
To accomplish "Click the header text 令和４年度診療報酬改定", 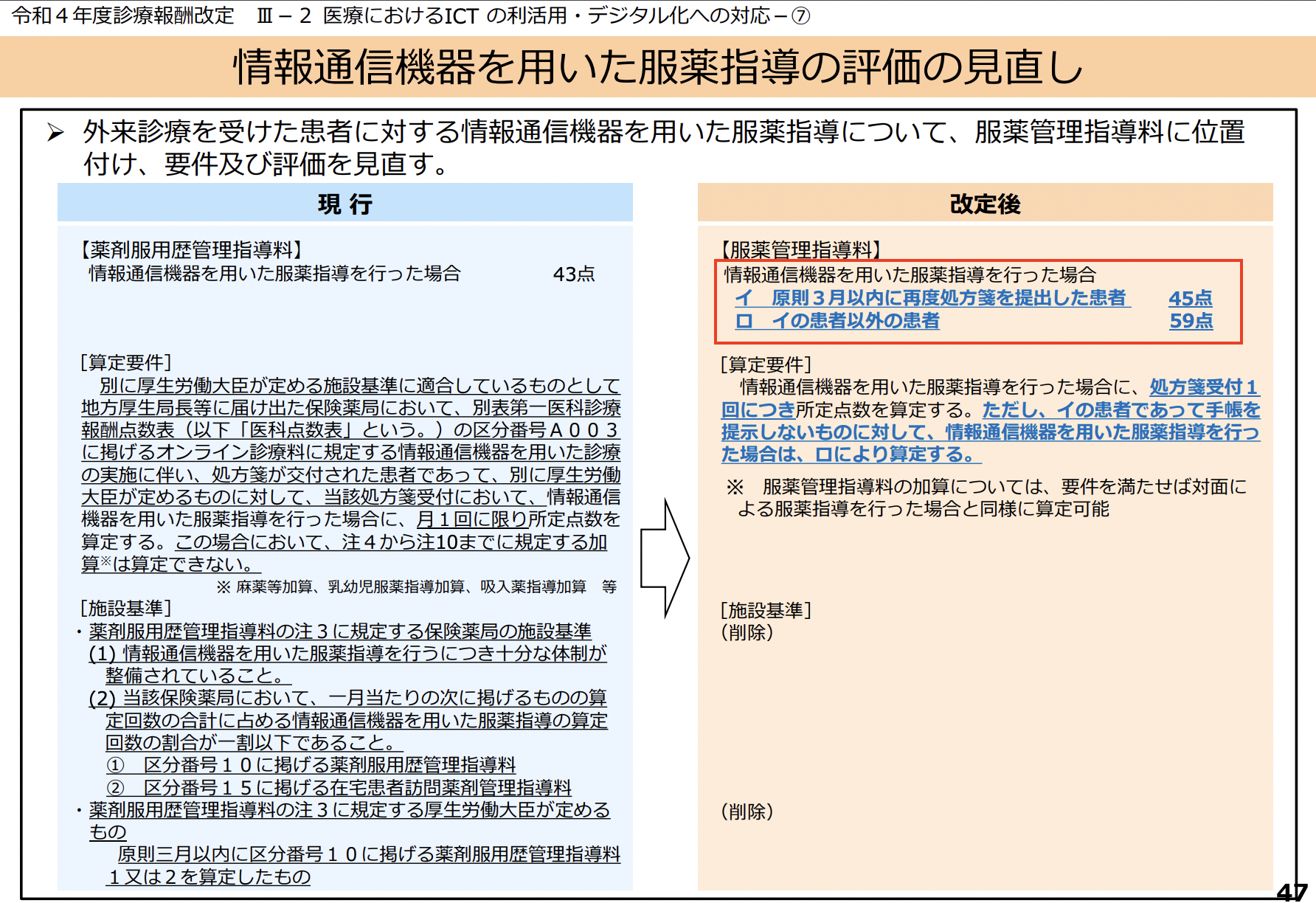I will tap(123, 15).
